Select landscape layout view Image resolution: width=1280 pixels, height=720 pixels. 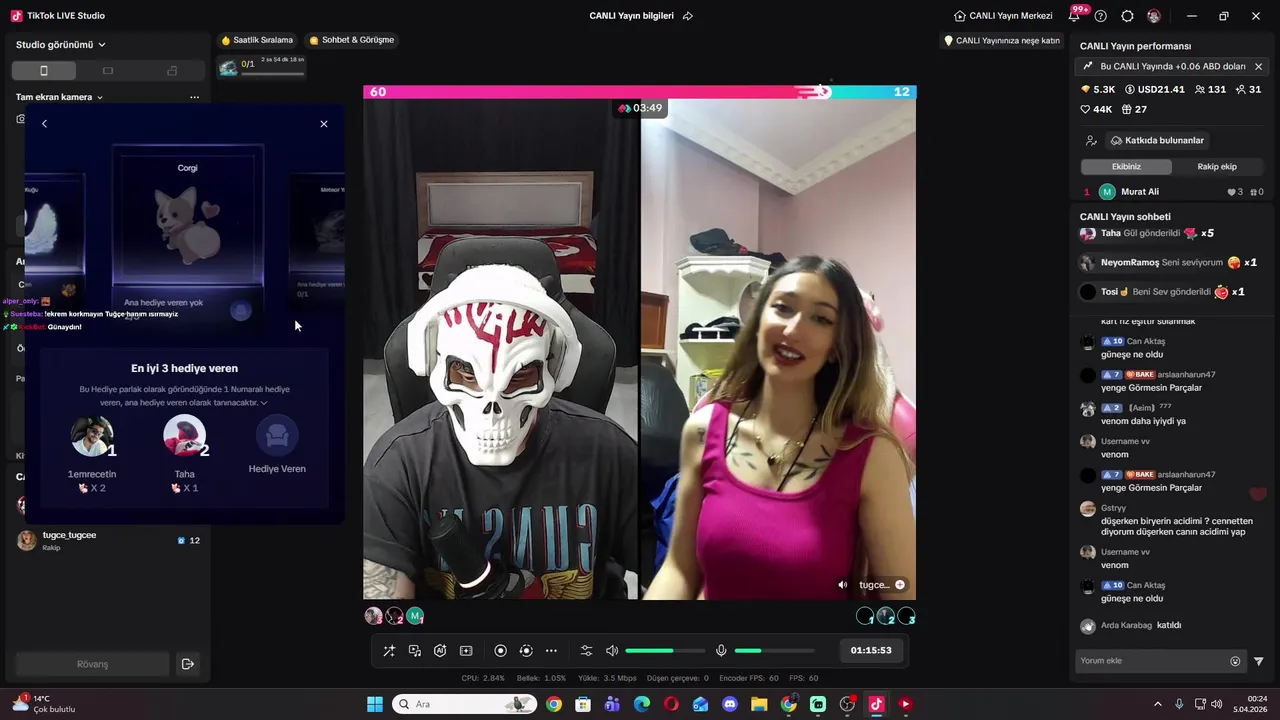[108, 71]
